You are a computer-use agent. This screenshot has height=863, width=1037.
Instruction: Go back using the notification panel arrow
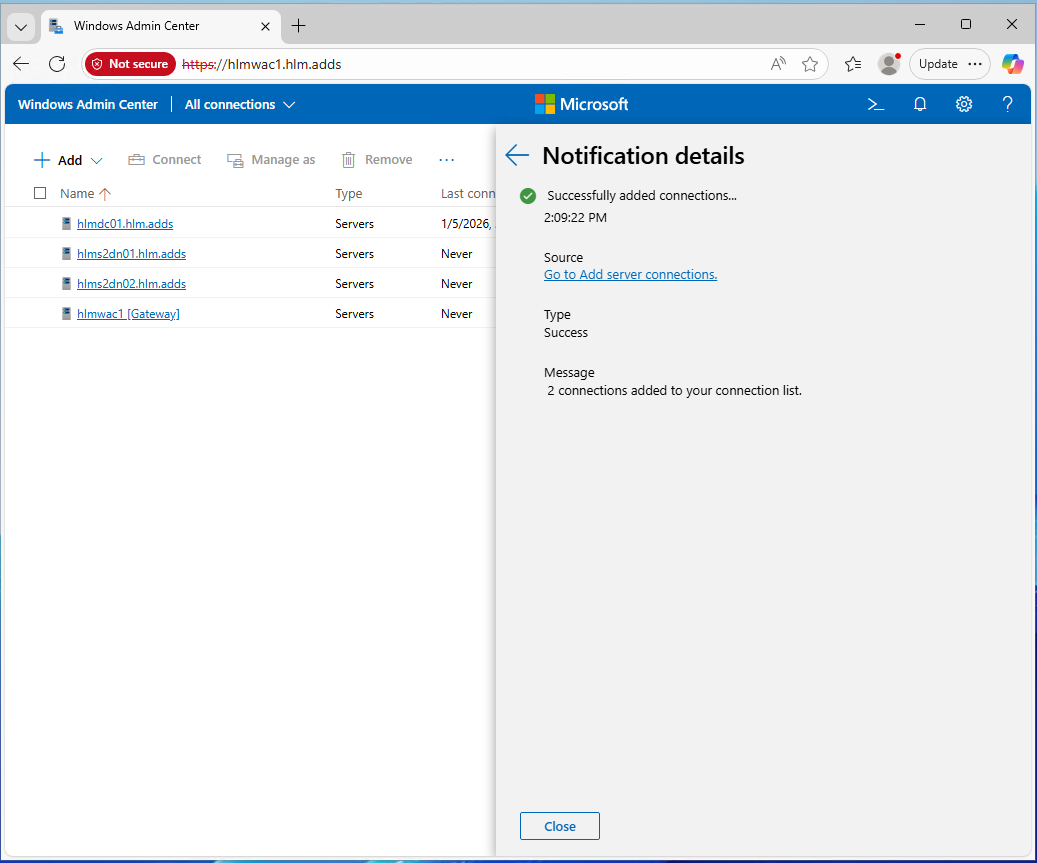(517, 155)
